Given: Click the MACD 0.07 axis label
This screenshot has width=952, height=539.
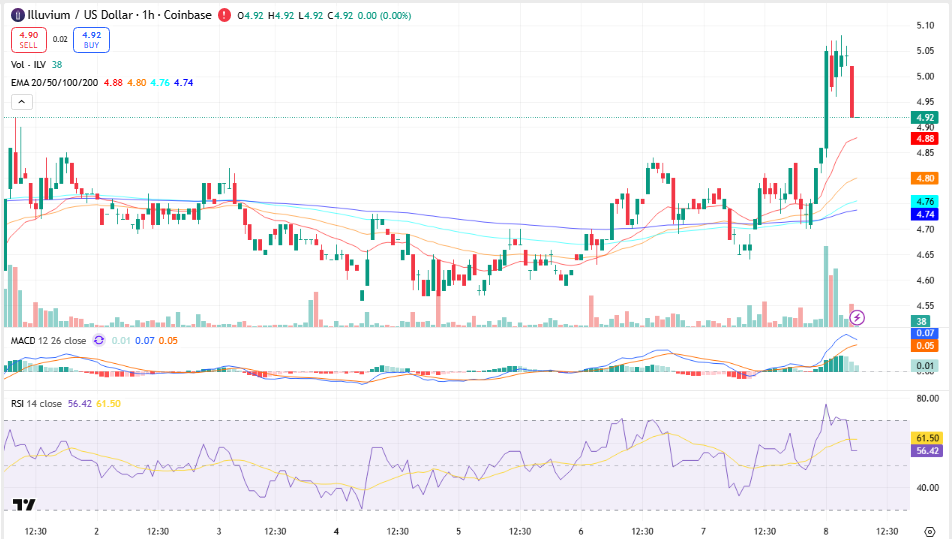Looking at the screenshot, I should tap(925, 333).
